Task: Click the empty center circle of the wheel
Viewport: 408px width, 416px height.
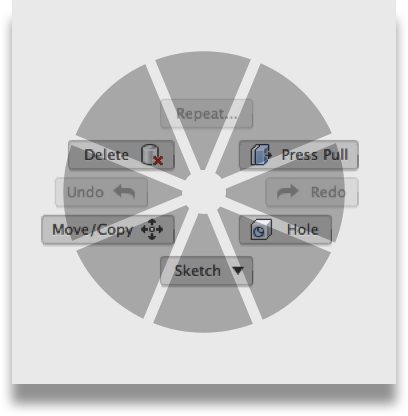Action: (204, 192)
